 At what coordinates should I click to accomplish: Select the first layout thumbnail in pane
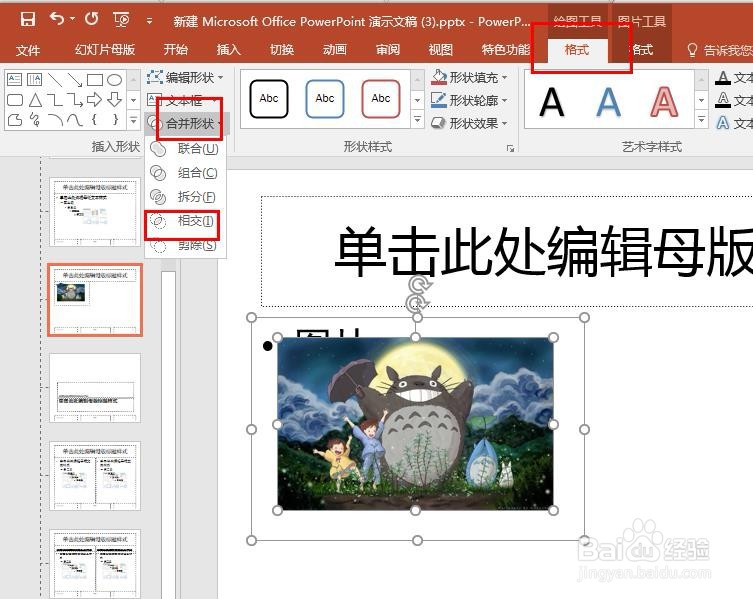click(95, 212)
